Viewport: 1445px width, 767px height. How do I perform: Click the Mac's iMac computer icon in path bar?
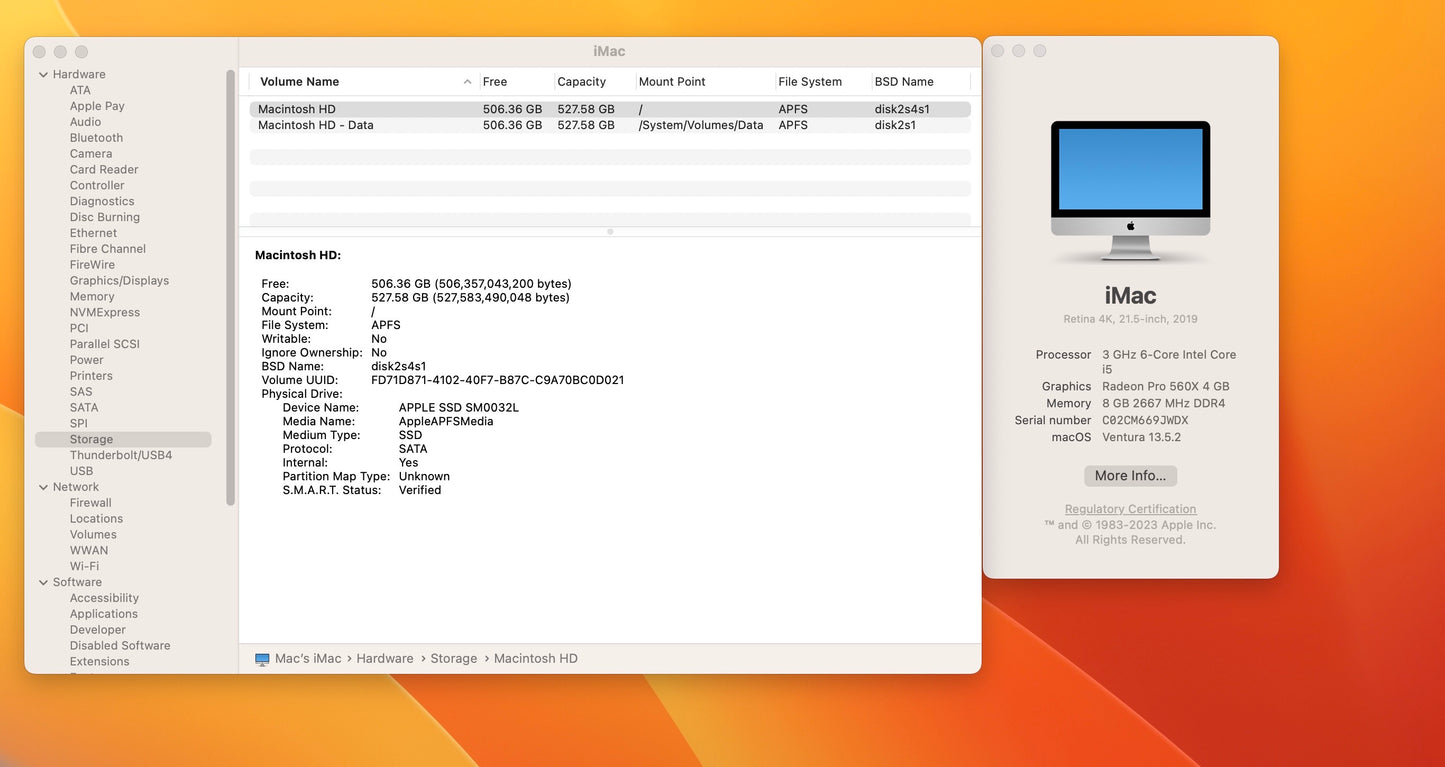point(262,659)
